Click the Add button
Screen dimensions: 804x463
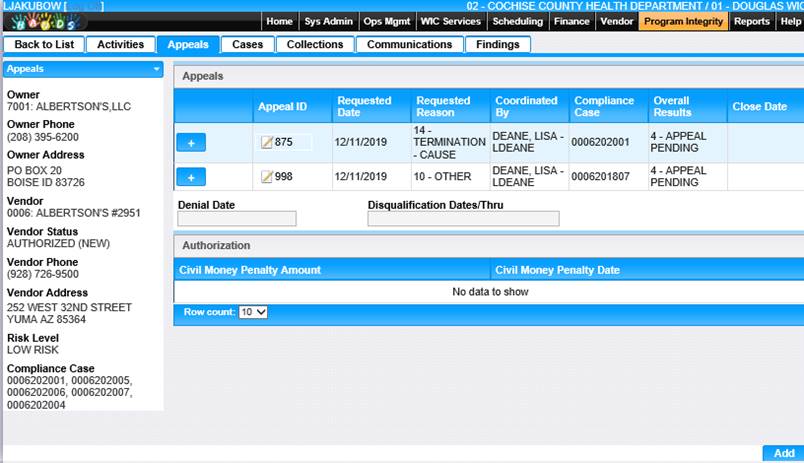pyautogui.click(x=783, y=453)
